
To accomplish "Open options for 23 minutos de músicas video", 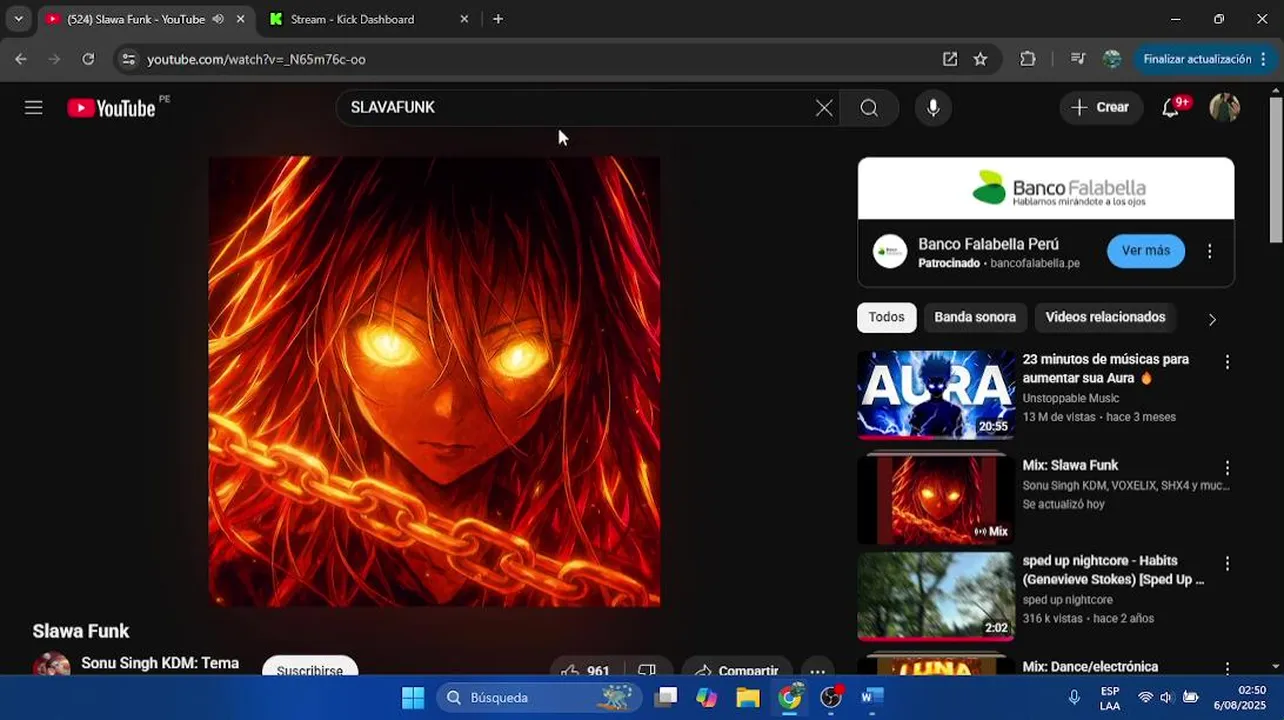I will (1227, 362).
